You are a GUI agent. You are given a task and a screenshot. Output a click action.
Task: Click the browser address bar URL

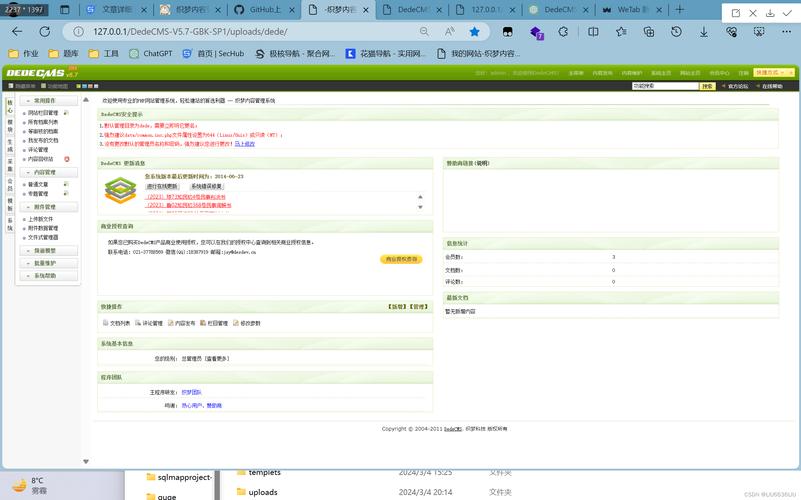[190, 32]
